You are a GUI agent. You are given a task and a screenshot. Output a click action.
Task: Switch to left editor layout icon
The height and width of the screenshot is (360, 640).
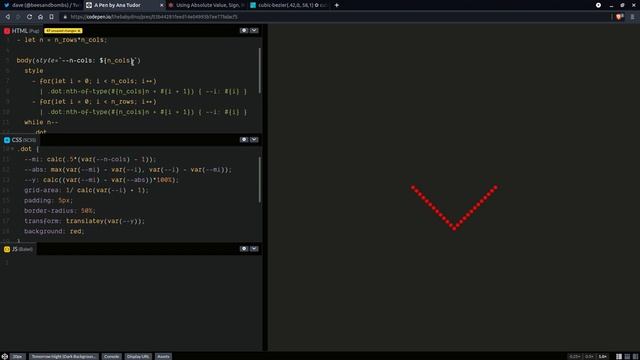click(x=619, y=356)
